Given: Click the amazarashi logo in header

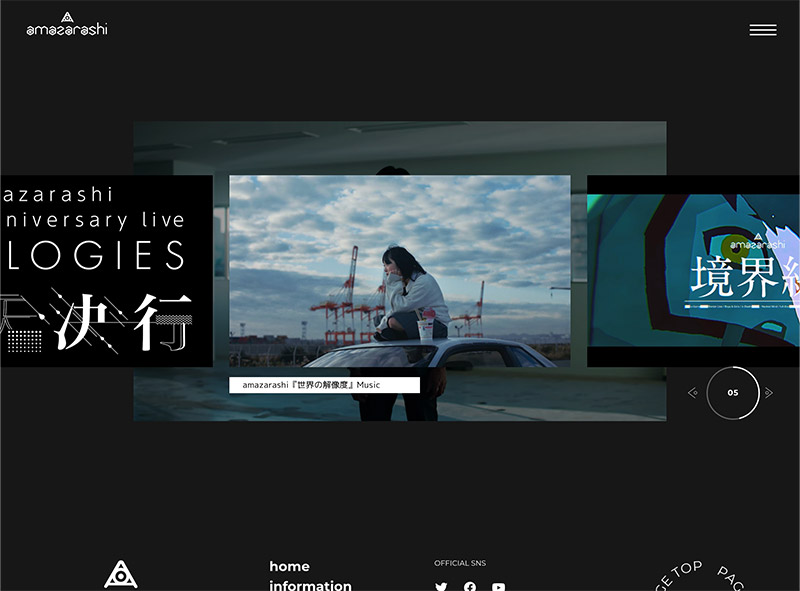Looking at the screenshot, I should 67,24.
